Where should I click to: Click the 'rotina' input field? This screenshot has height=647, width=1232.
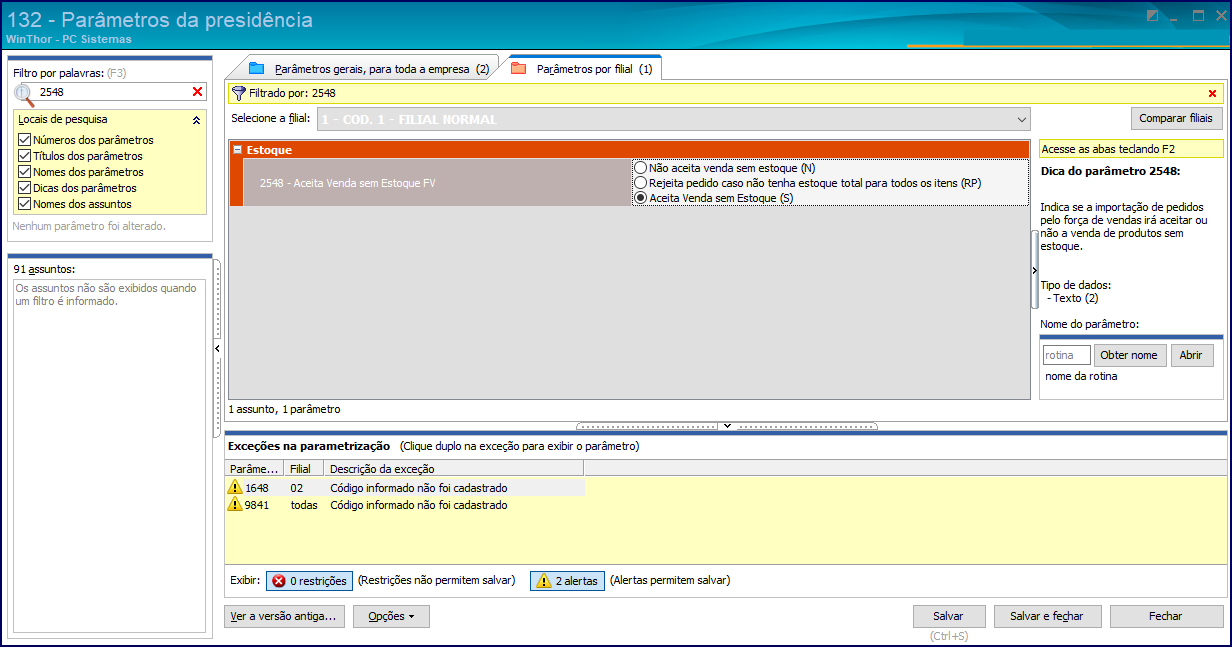1066,355
